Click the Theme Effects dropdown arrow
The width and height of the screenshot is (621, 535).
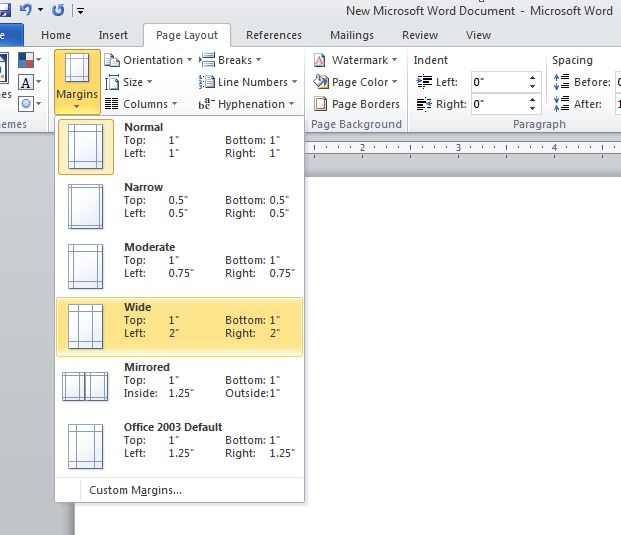coord(39,104)
